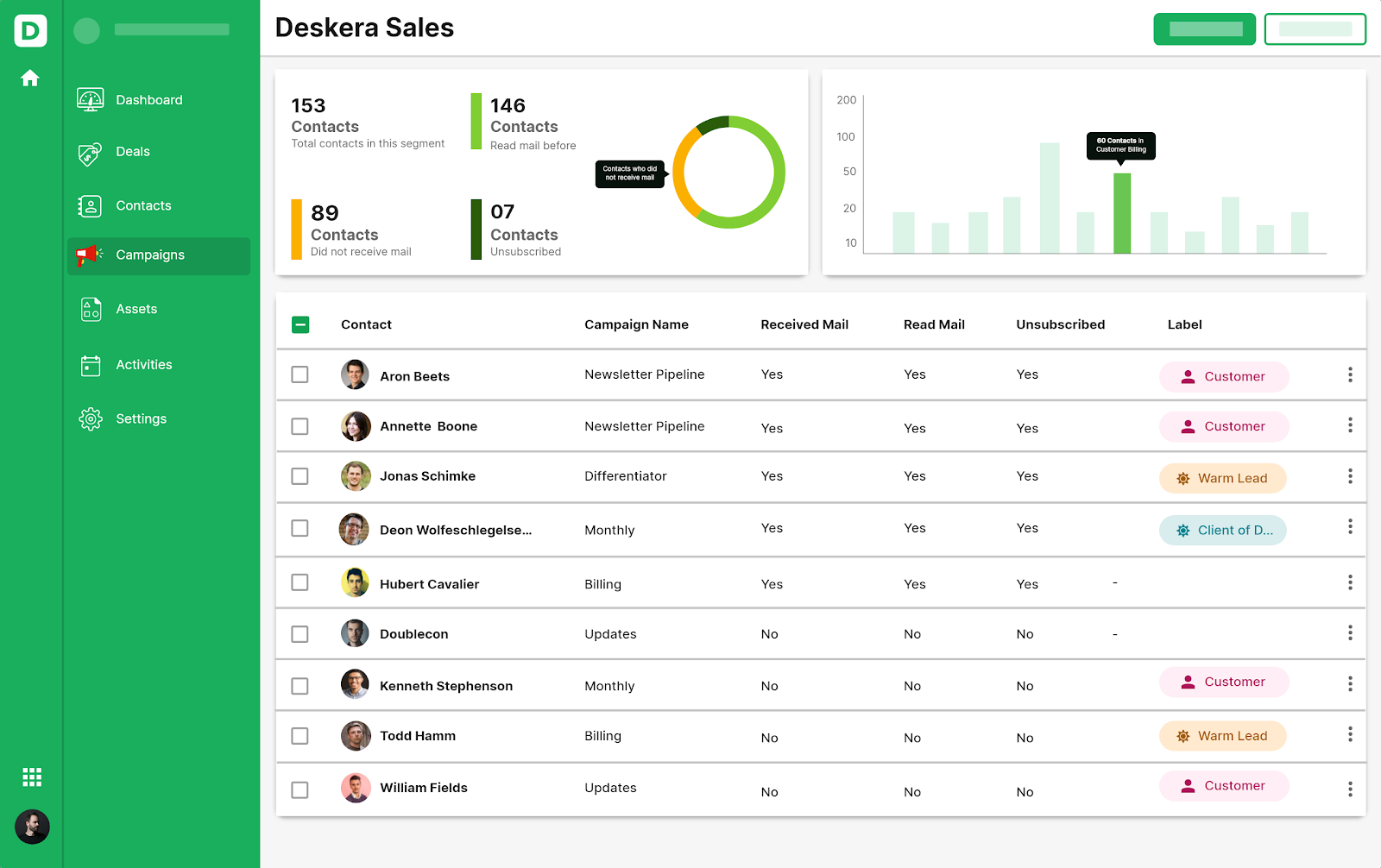Viewport: 1381px width, 868px height.
Task: Click the highlighted dark green chart bar
Action: 1121,213
